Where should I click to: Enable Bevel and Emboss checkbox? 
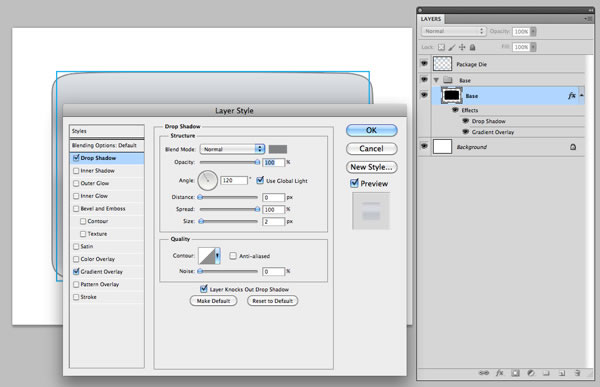[76, 209]
